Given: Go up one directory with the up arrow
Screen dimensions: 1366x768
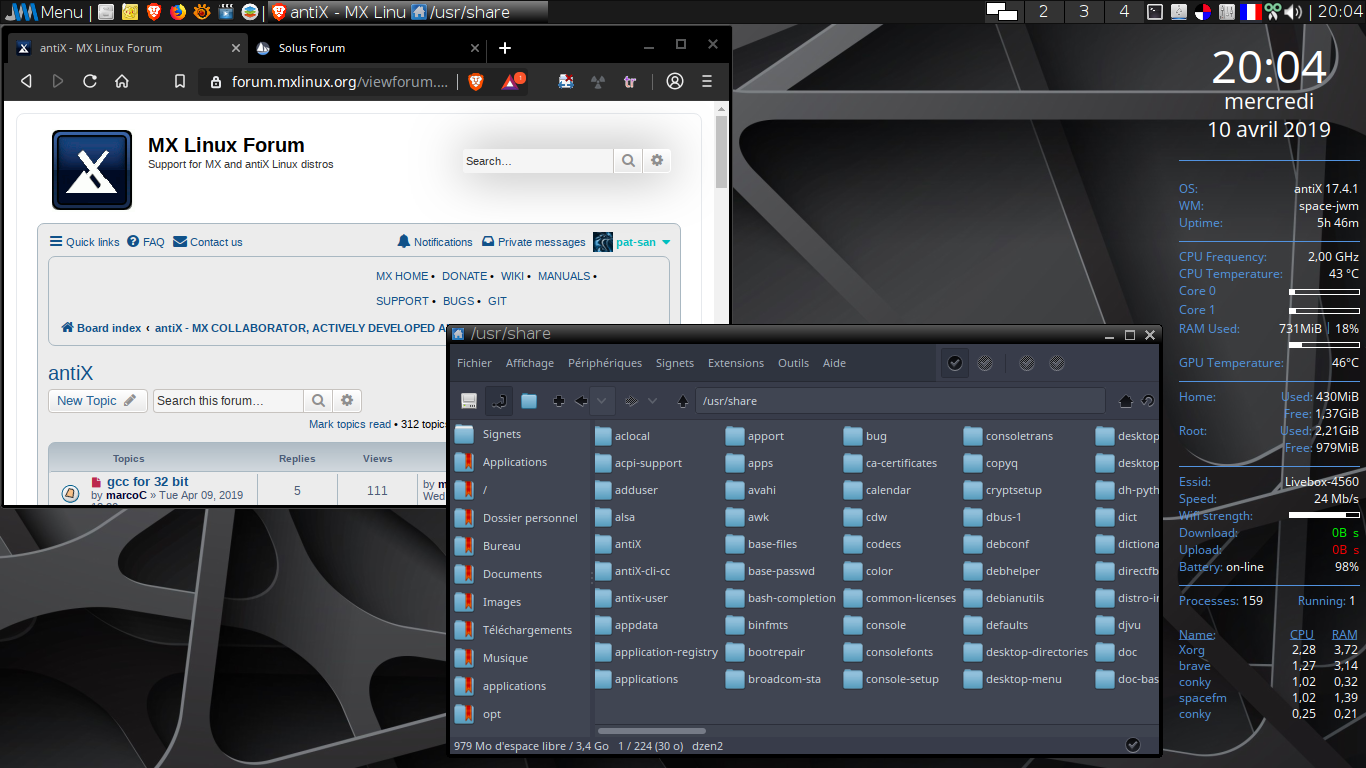Looking at the screenshot, I should (683, 401).
